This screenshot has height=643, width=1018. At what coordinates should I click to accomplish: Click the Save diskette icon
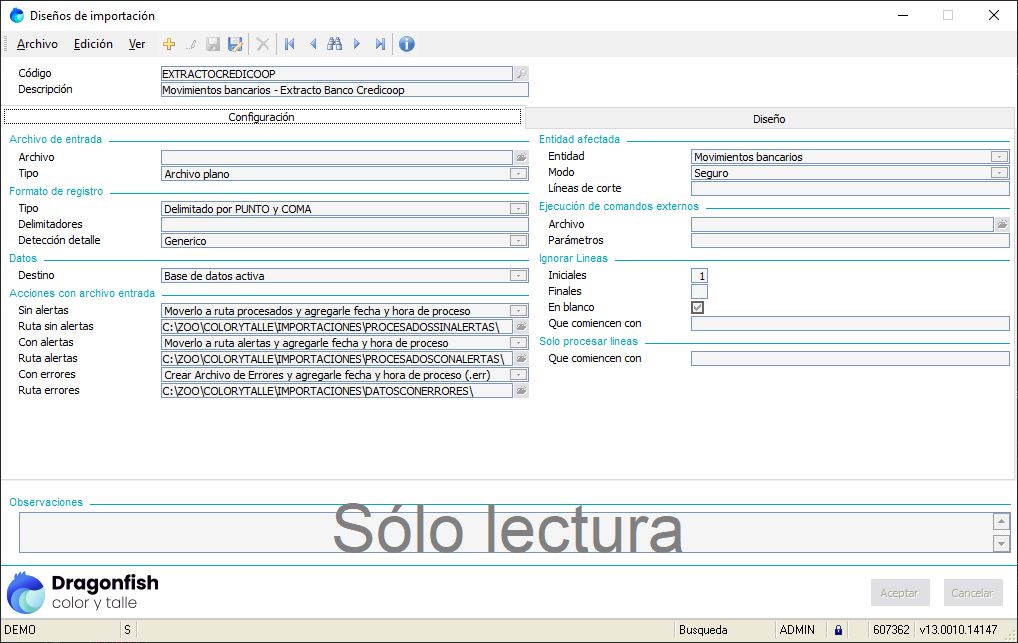coord(213,44)
